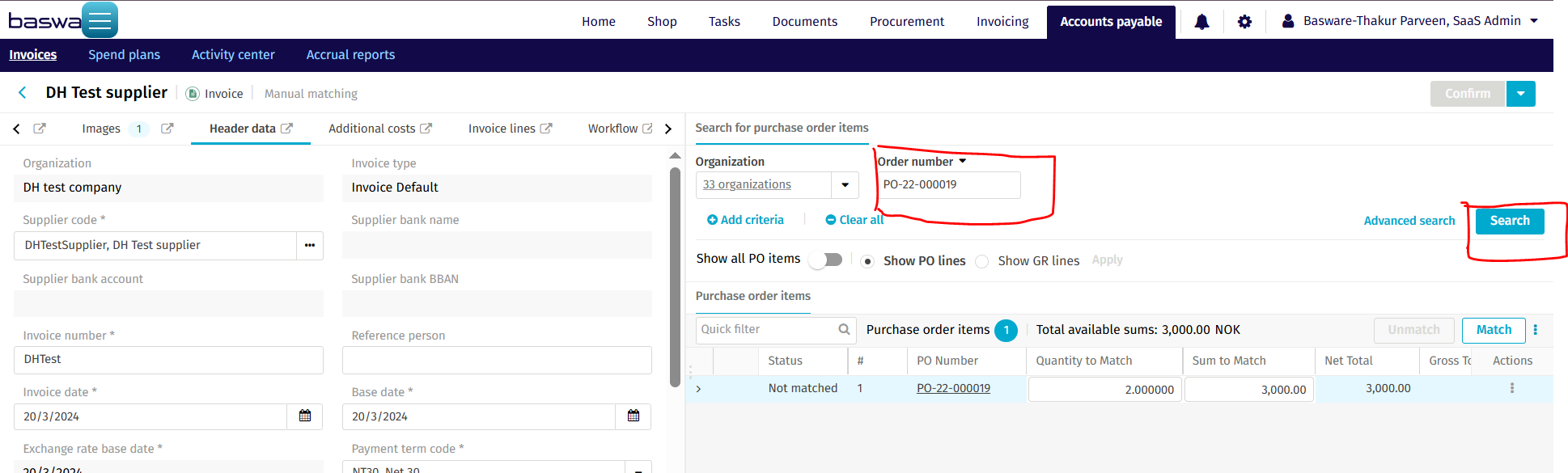1568x473 pixels.
Task: Switch to Invoice lines tab
Action: (x=502, y=129)
